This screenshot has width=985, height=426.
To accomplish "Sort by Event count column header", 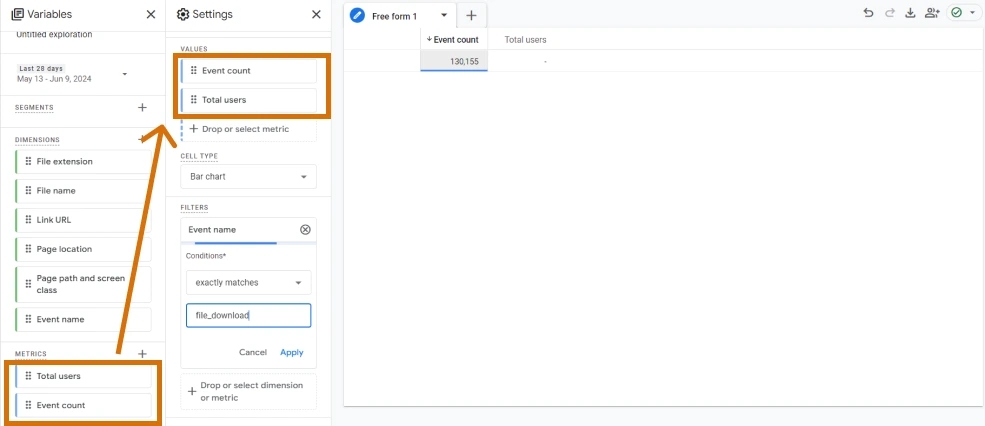I will tap(454, 39).
